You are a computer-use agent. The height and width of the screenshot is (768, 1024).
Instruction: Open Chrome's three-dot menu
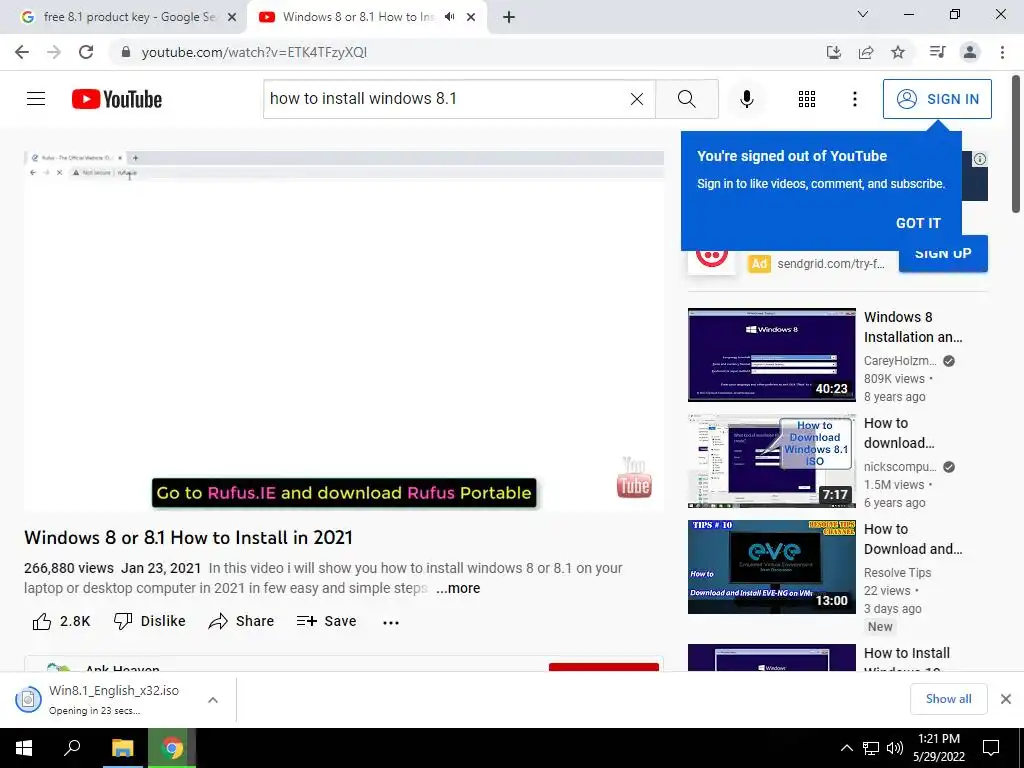pyautogui.click(x=1002, y=52)
